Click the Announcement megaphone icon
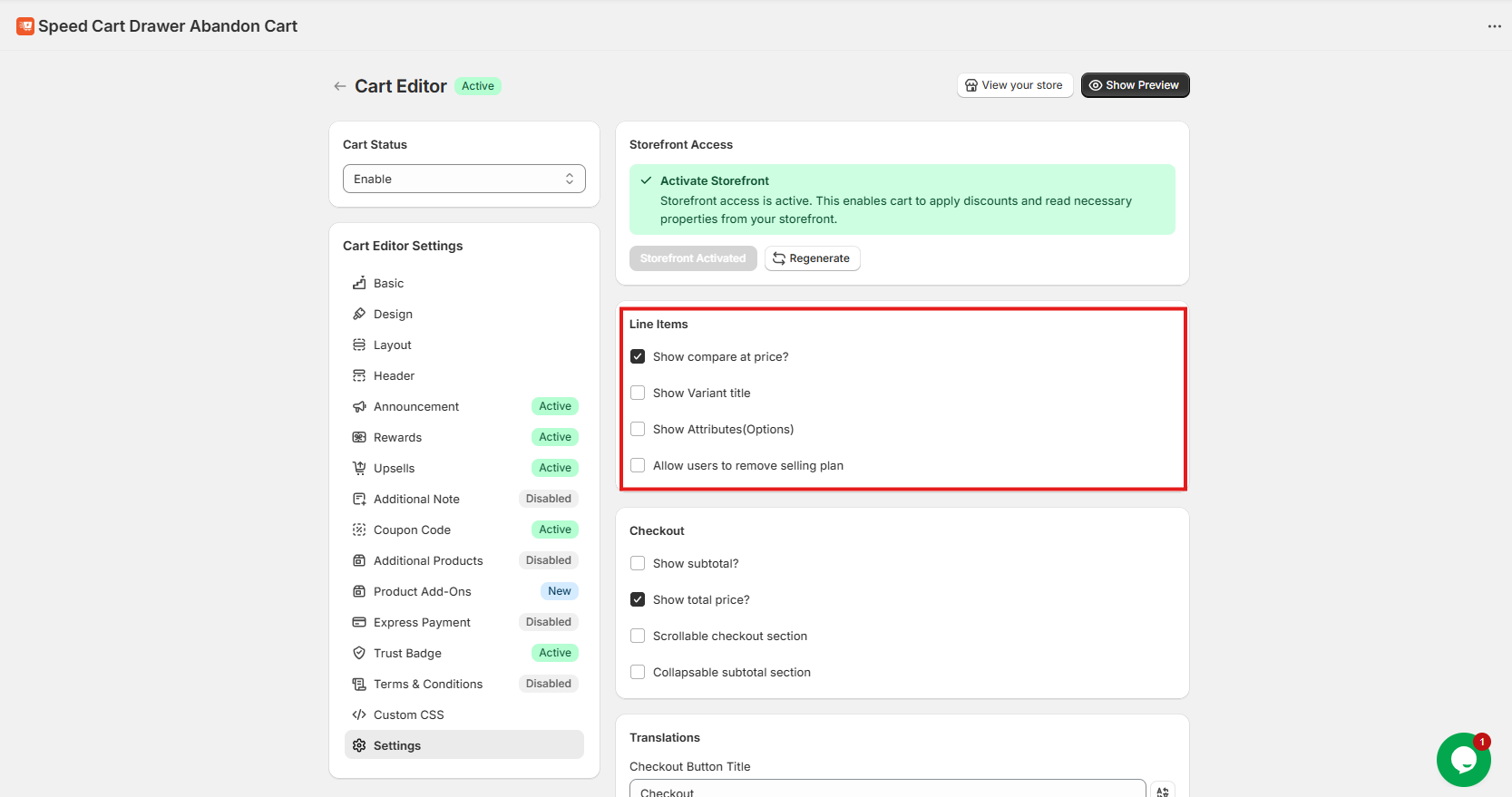This screenshot has height=797, width=1512. pos(359,406)
